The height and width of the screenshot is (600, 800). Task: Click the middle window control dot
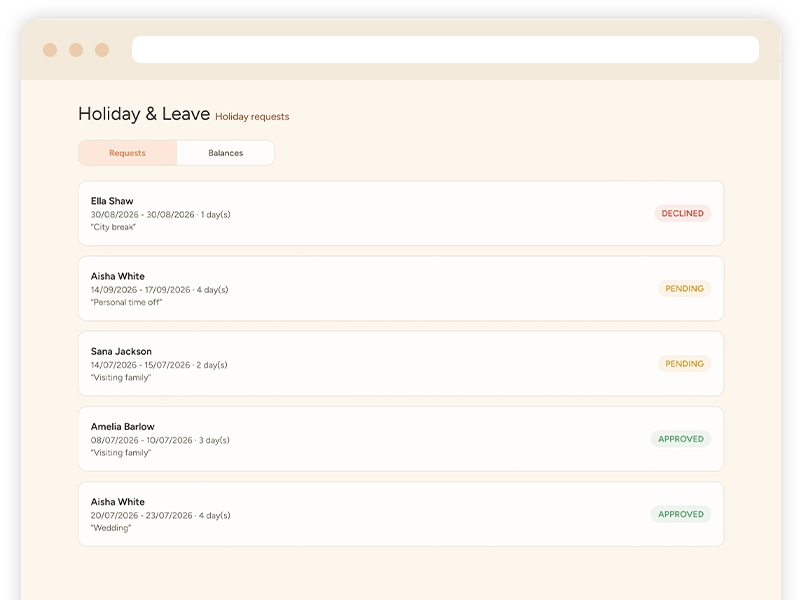[x=76, y=50]
